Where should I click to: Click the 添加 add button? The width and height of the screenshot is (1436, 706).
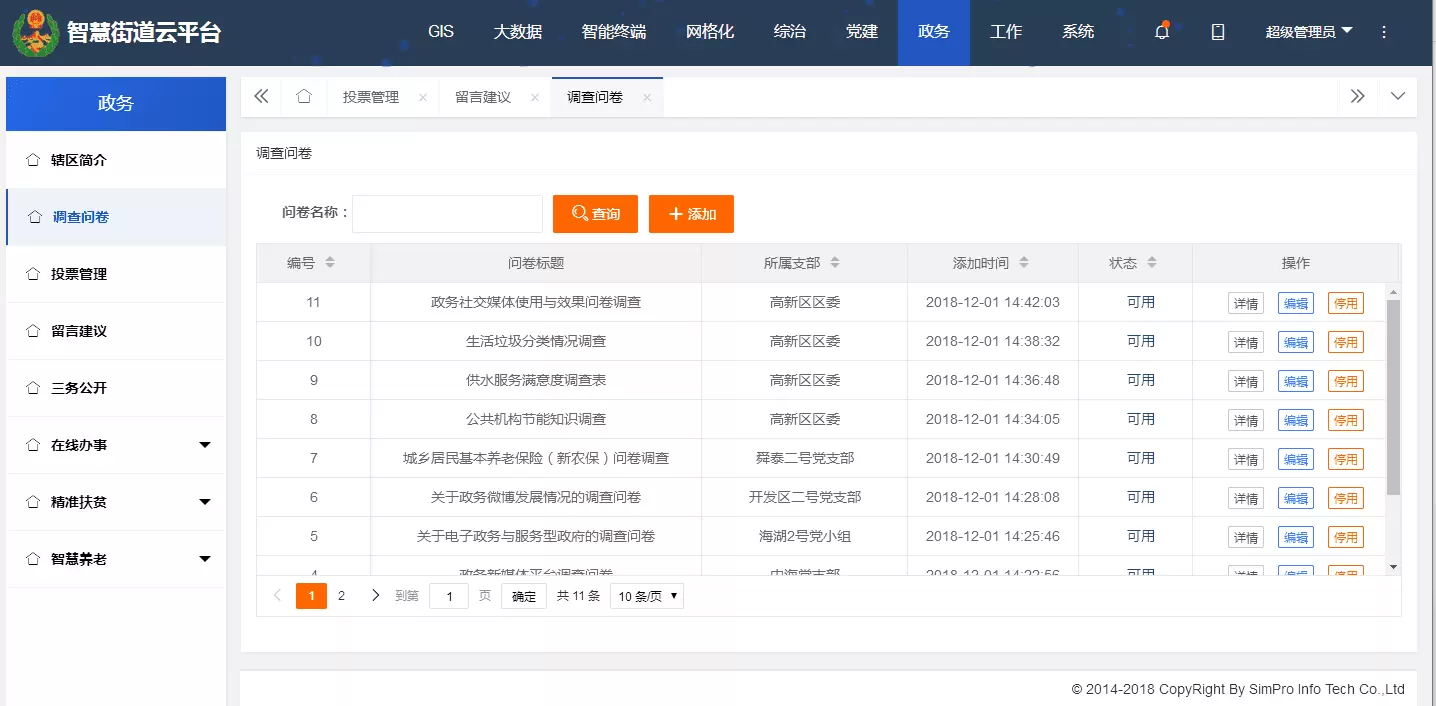(x=691, y=214)
